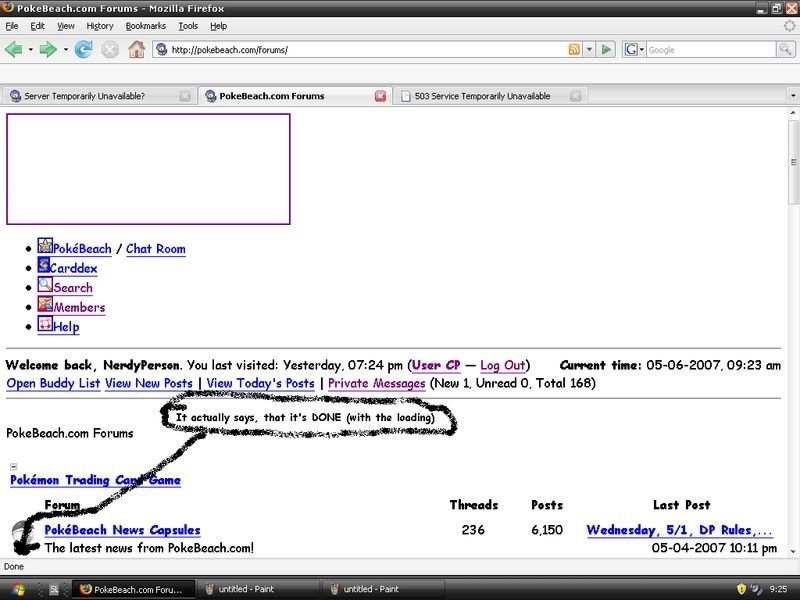Screen dimensions: 800x600
Task: Open PokéBeach News Capsules forum
Action: click(x=122, y=530)
